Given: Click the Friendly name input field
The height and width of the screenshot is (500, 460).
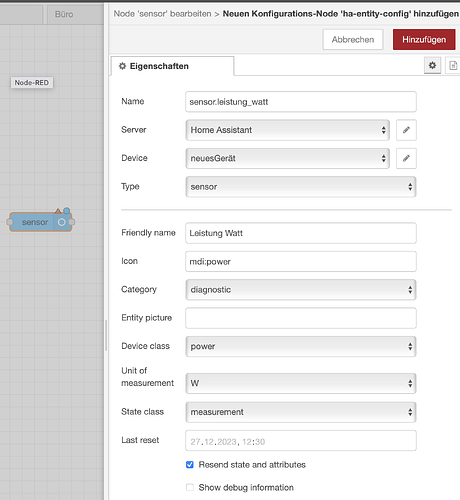Looking at the screenshot, I should coord(301,233).
